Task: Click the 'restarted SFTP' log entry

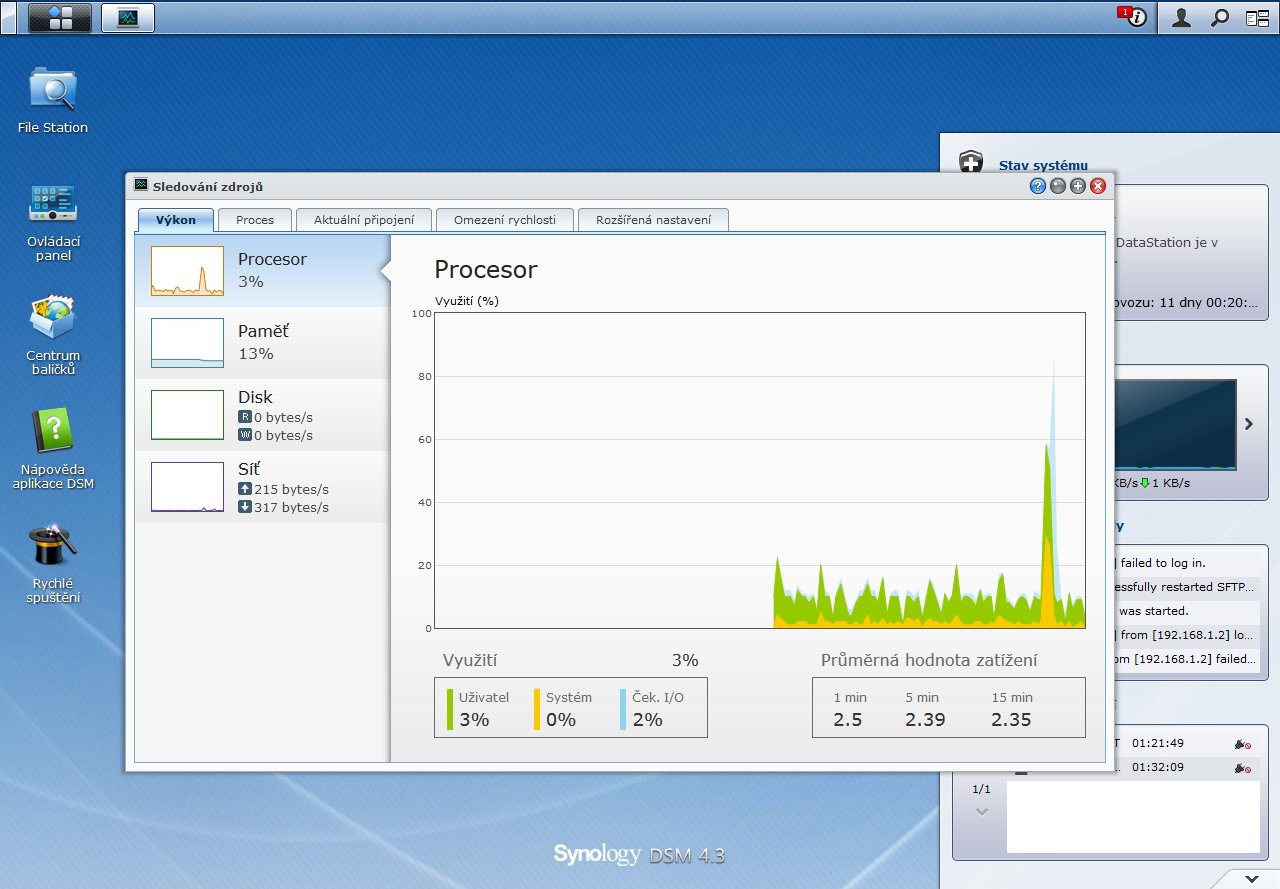Action: tap(1189, 587)
